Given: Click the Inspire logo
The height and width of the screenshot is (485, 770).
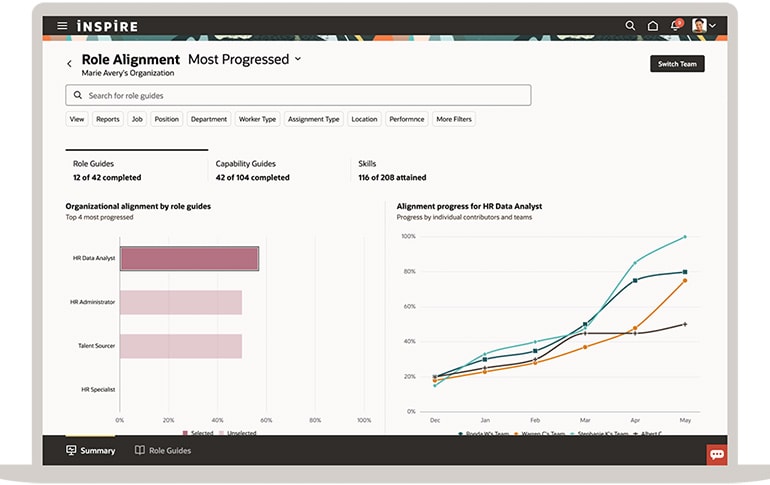Looking at the screenshot, I should 107,26.
